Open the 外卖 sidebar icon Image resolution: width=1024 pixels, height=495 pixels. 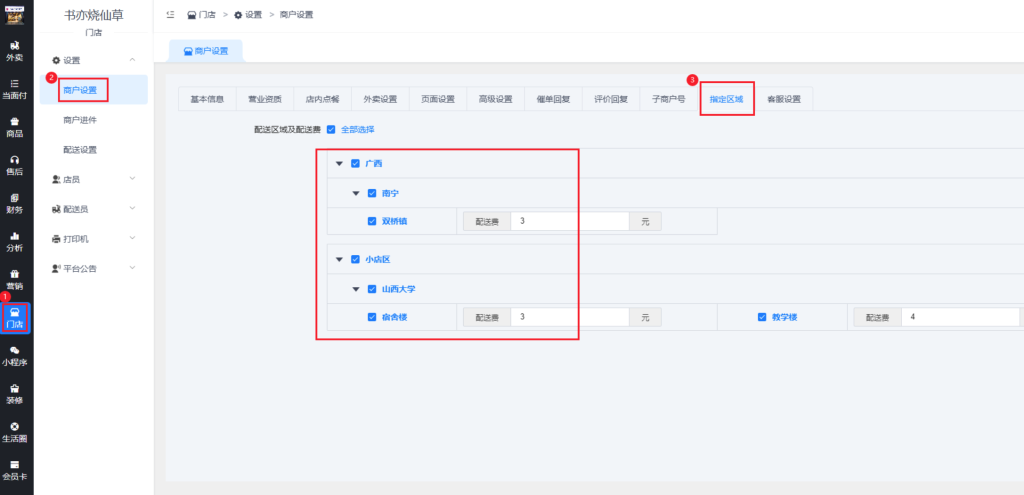coord(15,51)
